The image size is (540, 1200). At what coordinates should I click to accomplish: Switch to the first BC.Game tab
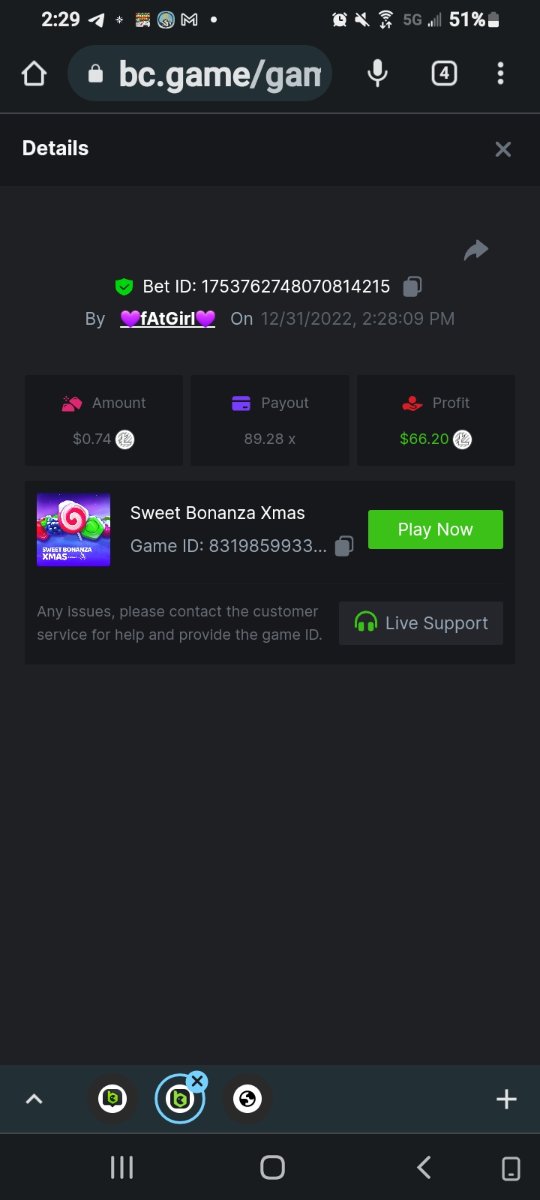click(x=113, y=1100)
